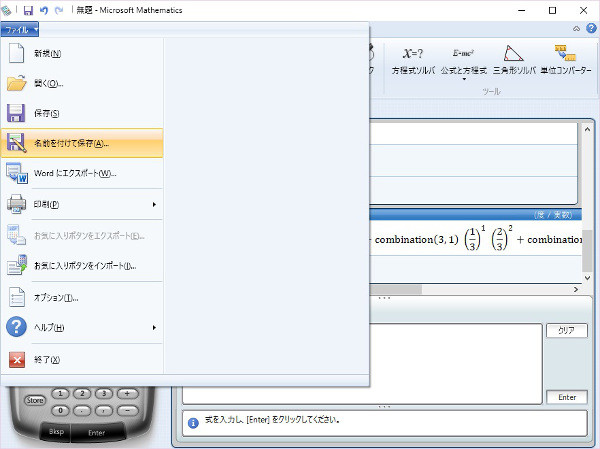
Task: Click calculator key 2
Action: (x=82, y=393)
